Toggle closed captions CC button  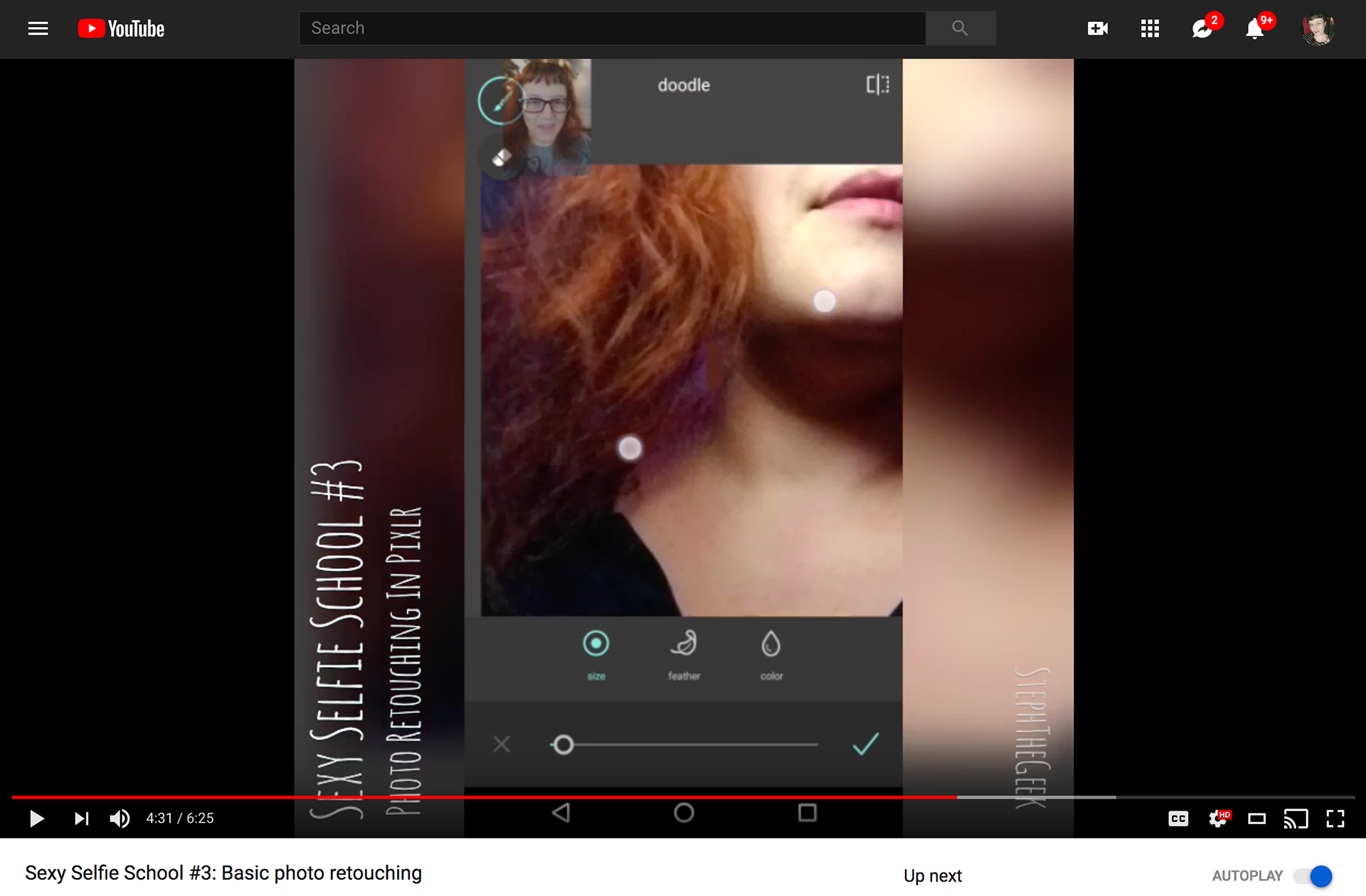click(1178, 818)
